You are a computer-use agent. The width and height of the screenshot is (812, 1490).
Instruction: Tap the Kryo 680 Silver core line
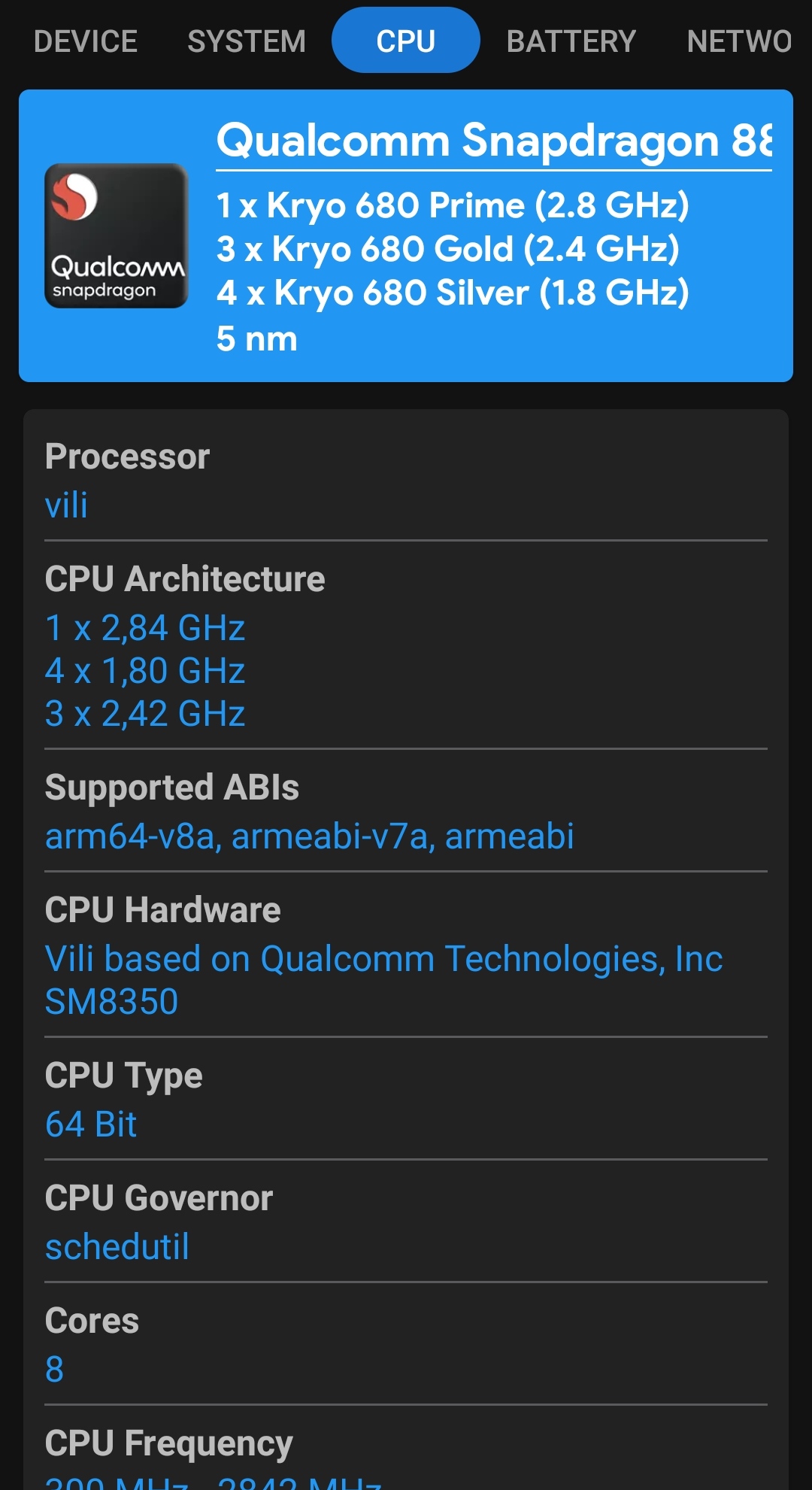(453, 293)
